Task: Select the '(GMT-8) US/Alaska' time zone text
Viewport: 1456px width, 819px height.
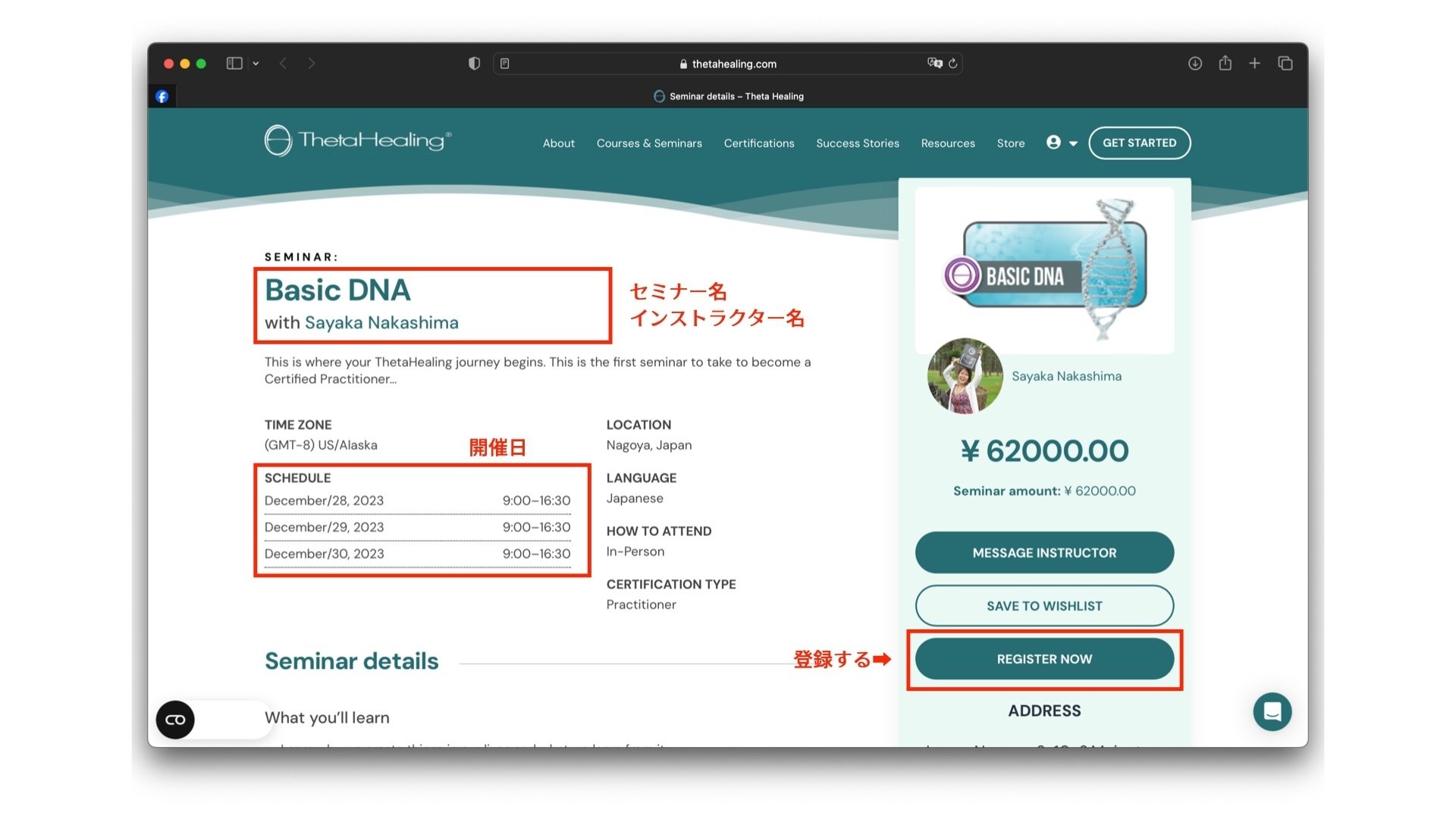Action: coord(321,445)
